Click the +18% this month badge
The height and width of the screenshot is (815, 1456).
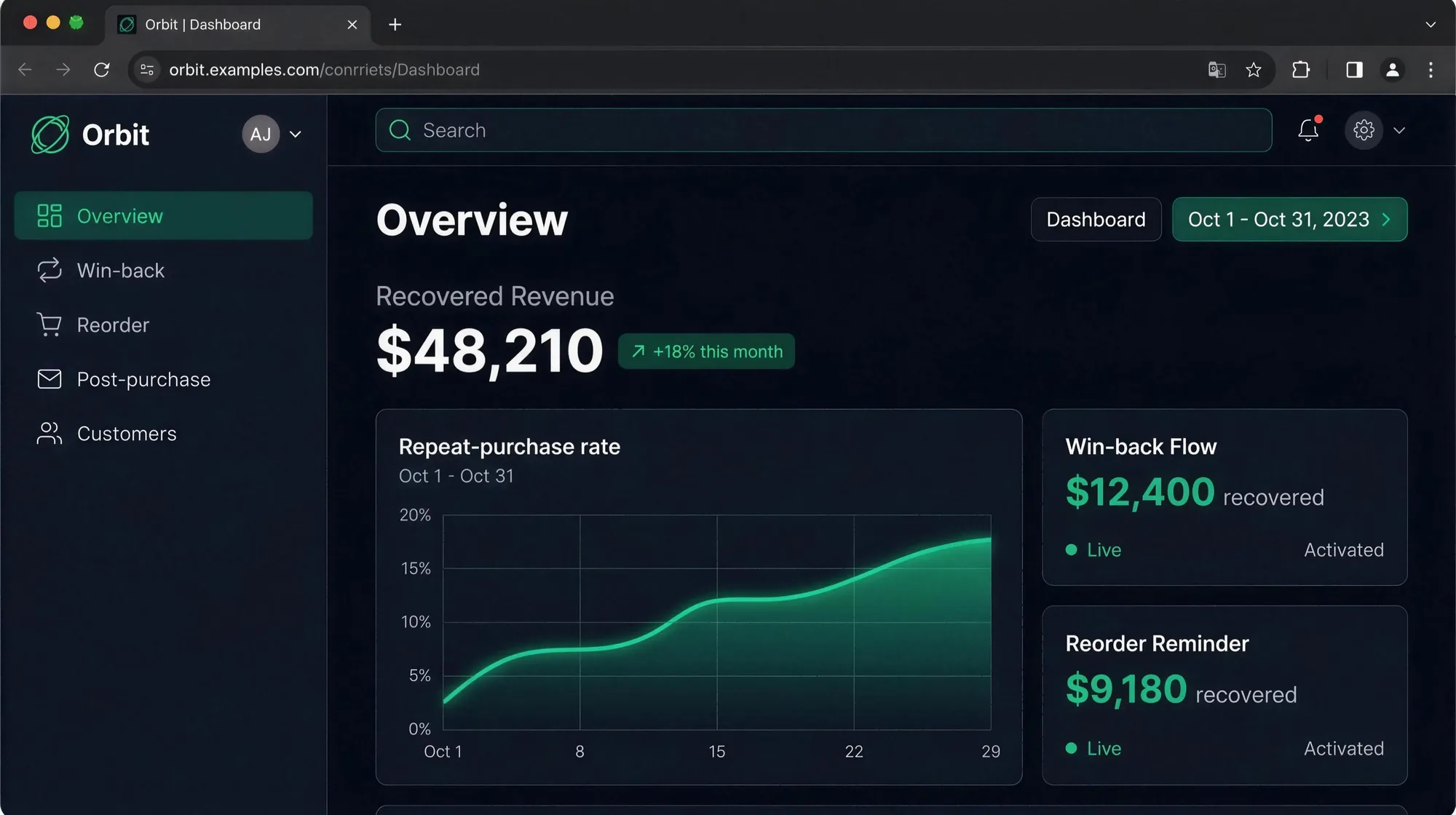click(706, 351)
